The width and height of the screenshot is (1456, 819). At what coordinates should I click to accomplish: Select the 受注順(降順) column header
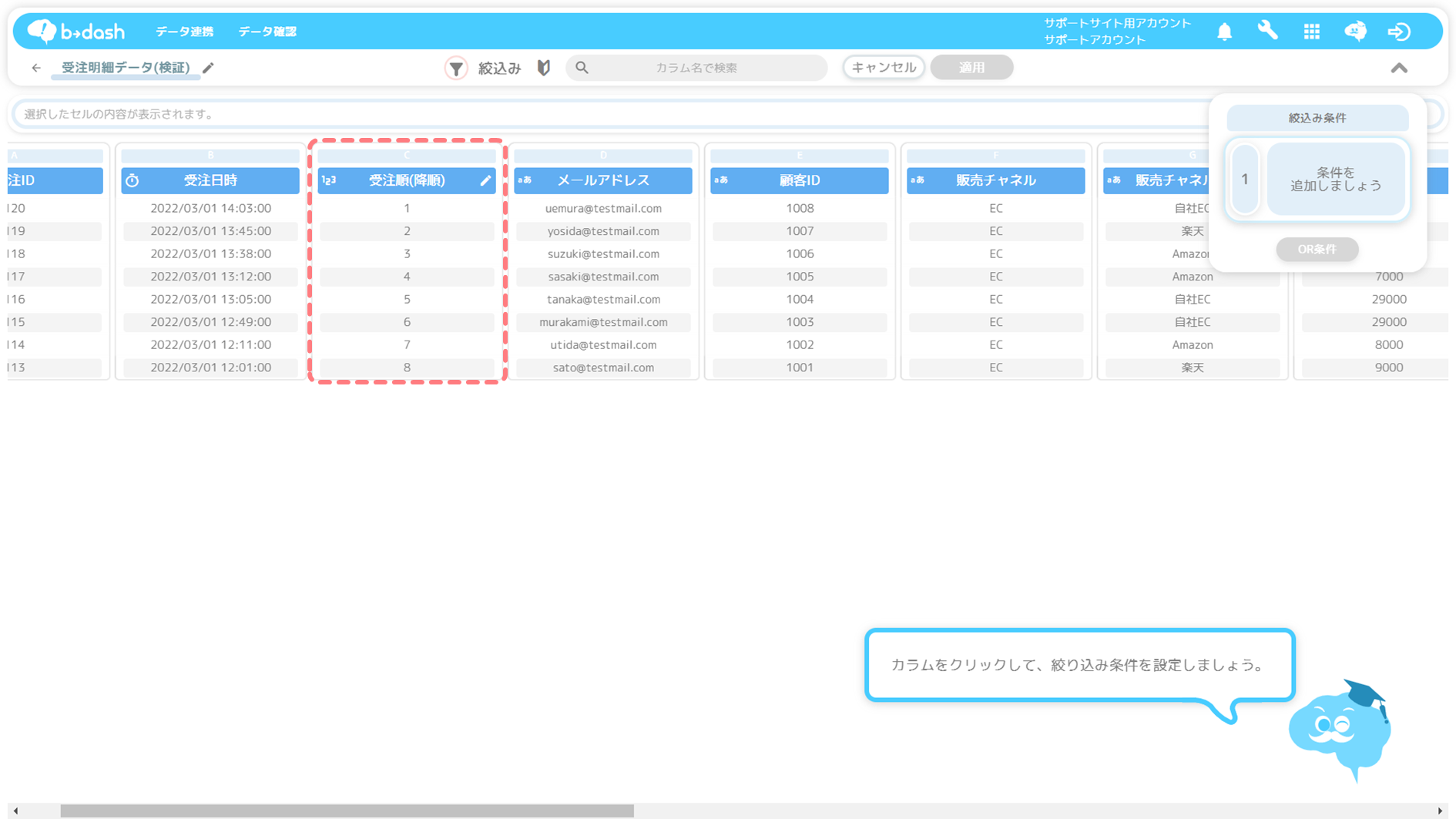tap(407, 180)
